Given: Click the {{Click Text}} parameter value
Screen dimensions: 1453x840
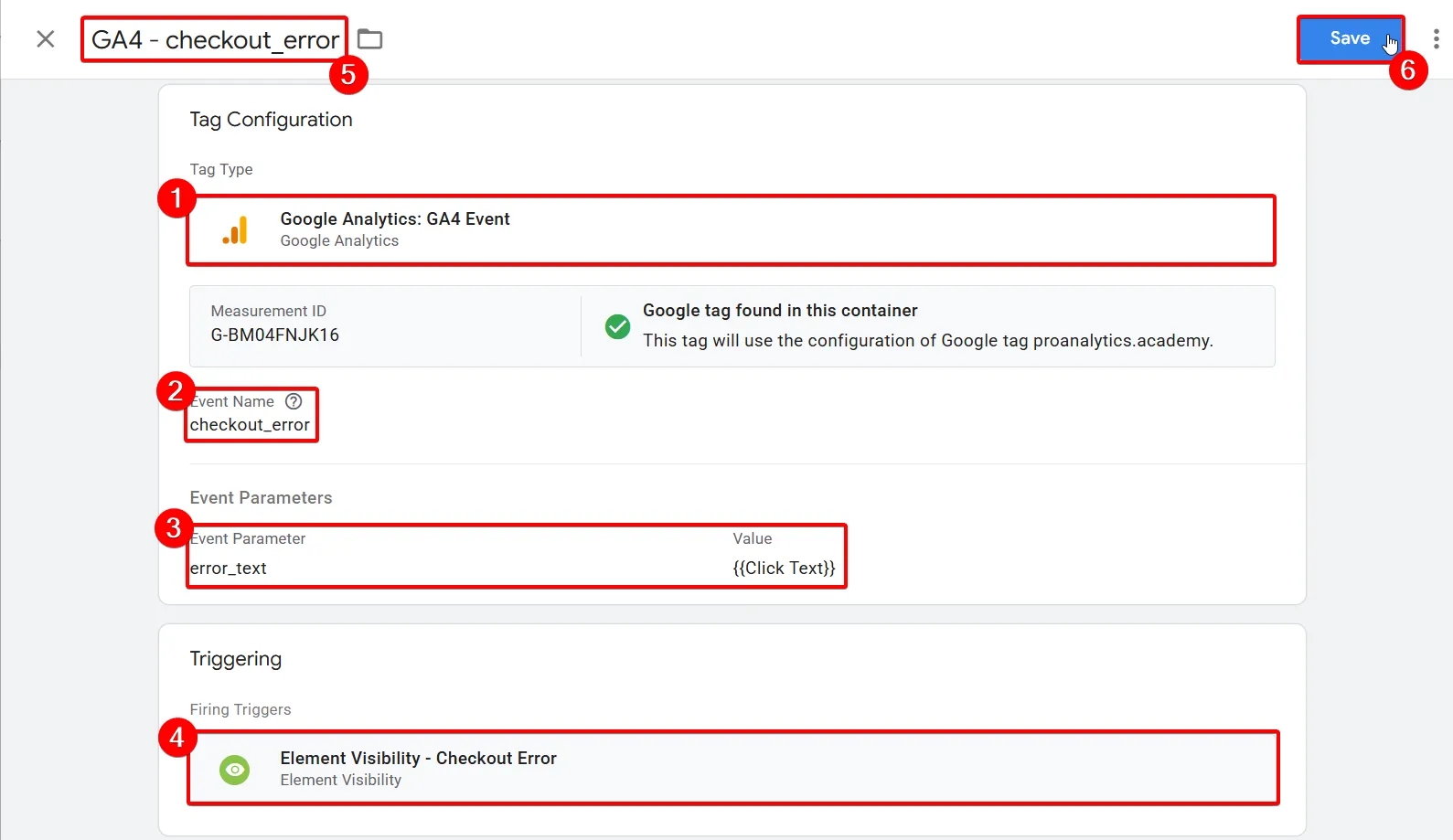Looking at the screenshot, I should (785, 568).
